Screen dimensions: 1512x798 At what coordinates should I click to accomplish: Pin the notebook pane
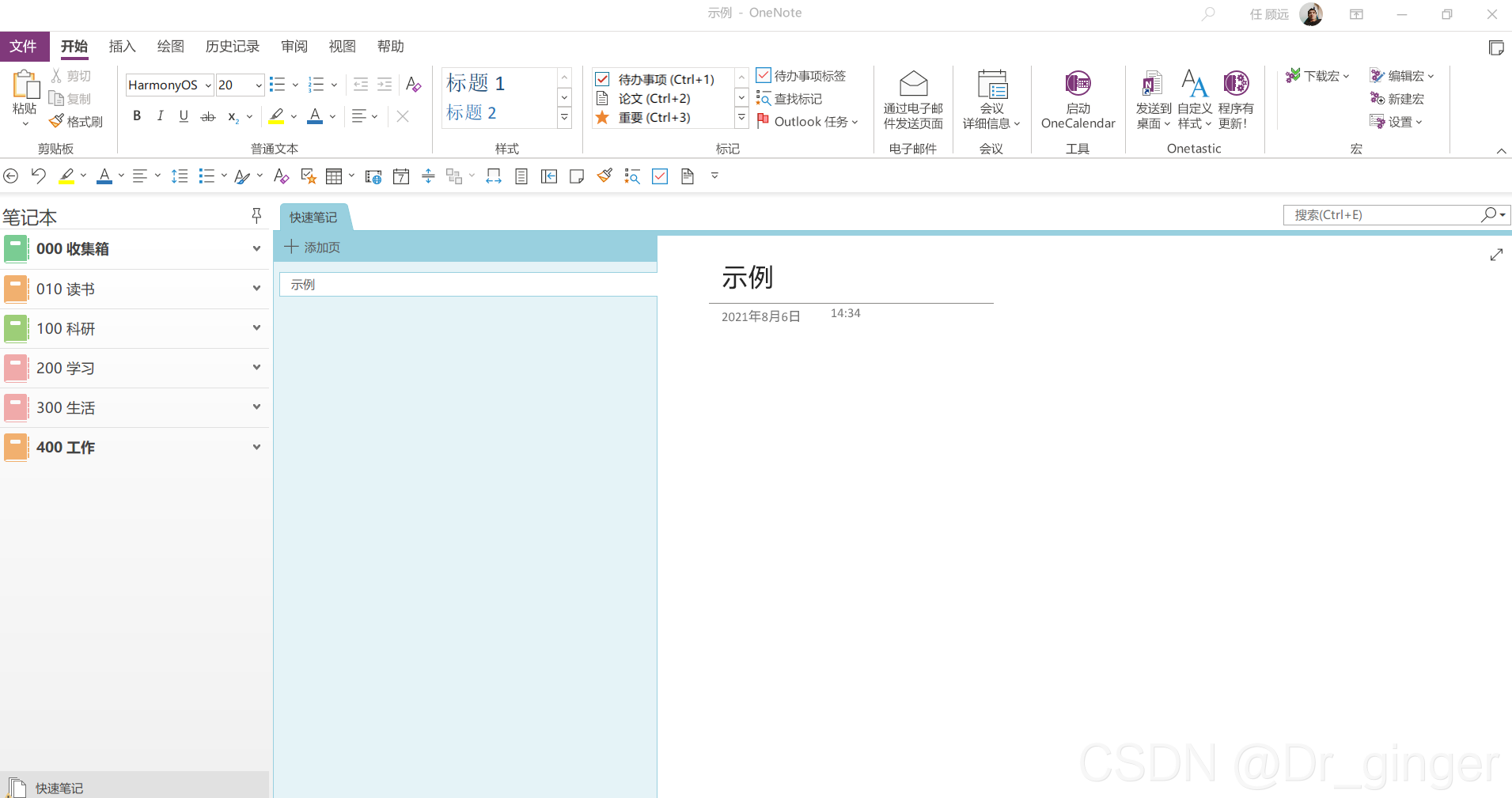[256, 215]
